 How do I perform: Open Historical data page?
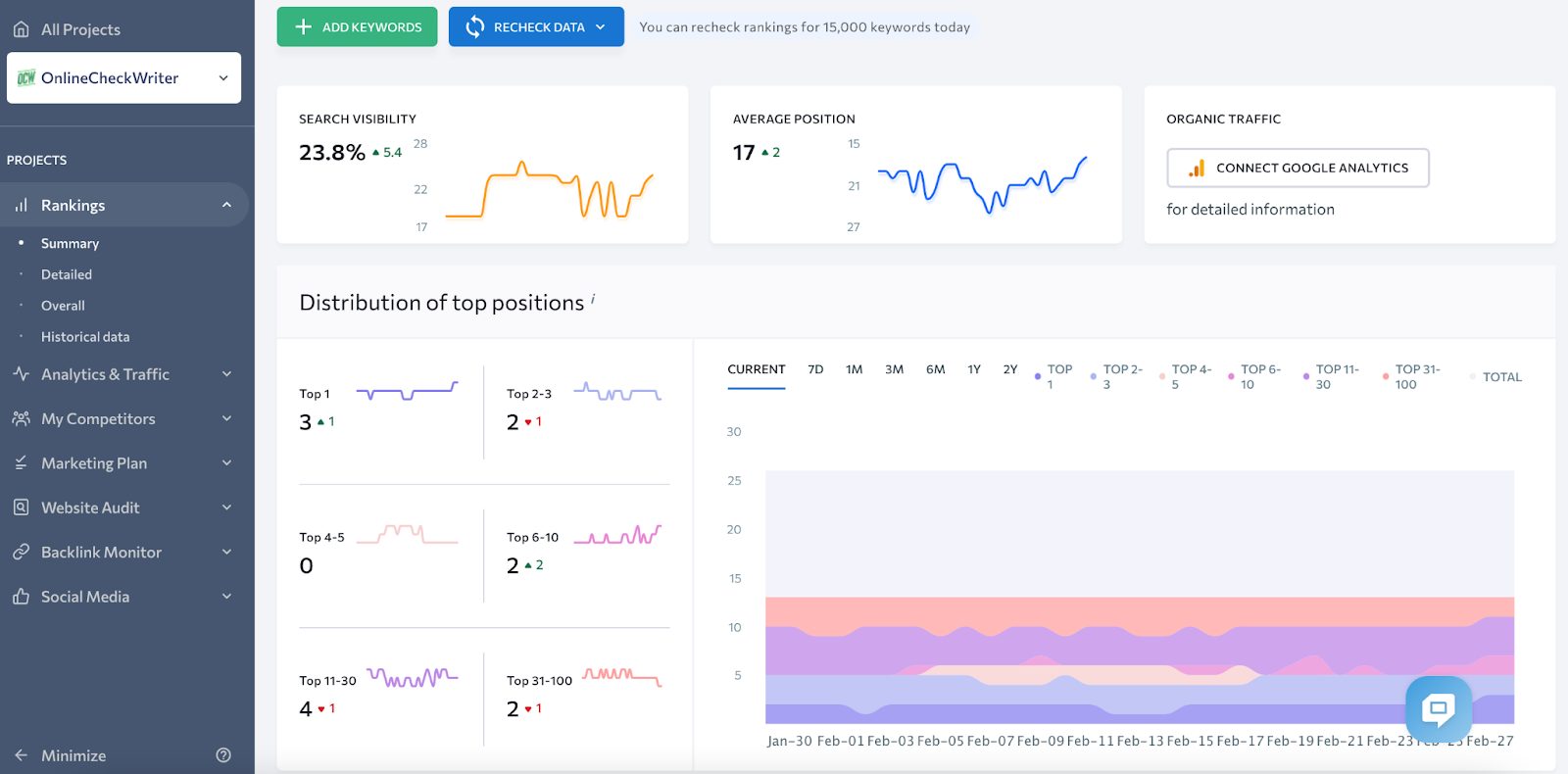85,336
